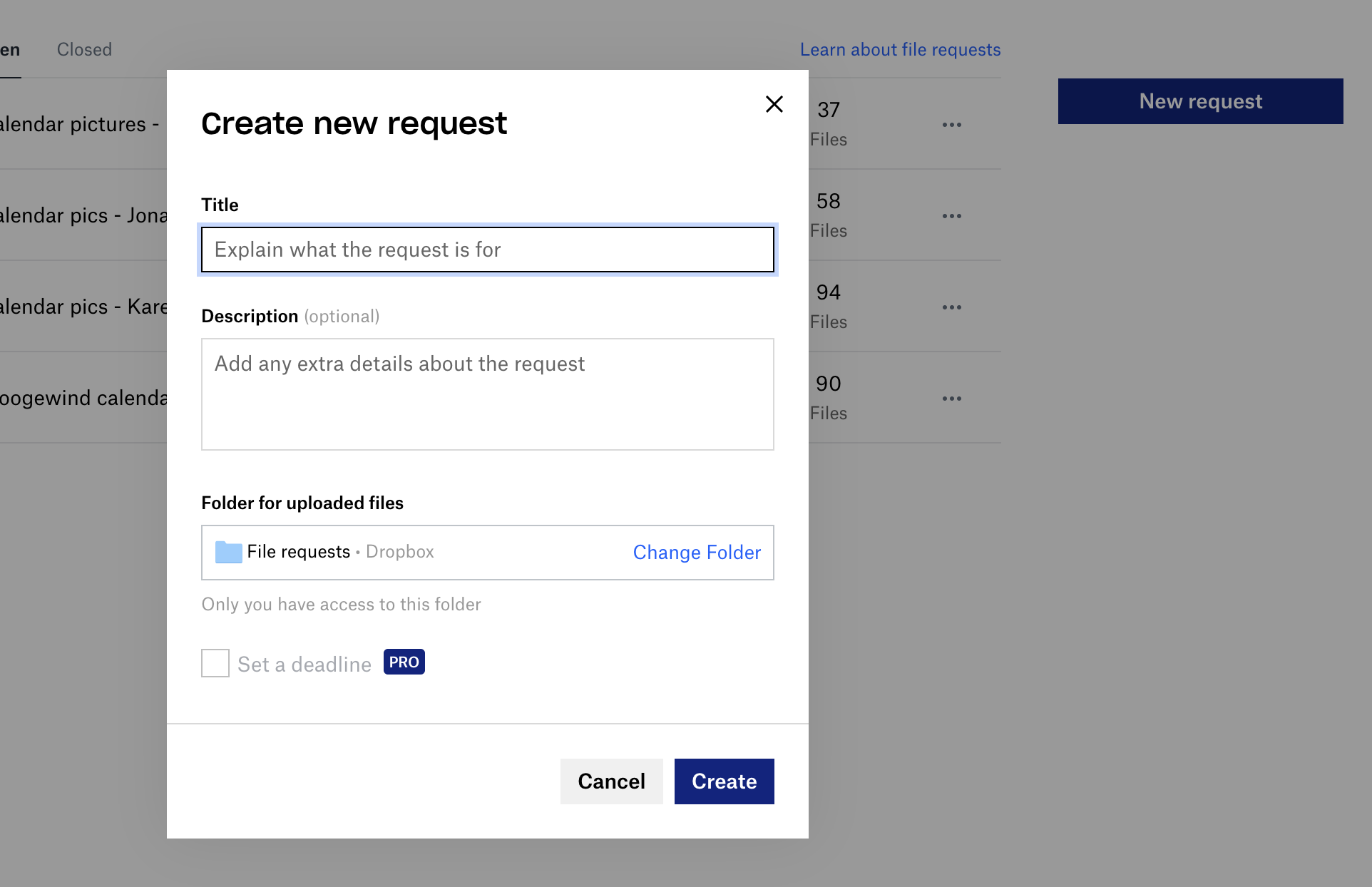
Task: Click the Title input field
Action: coord(487,250)
